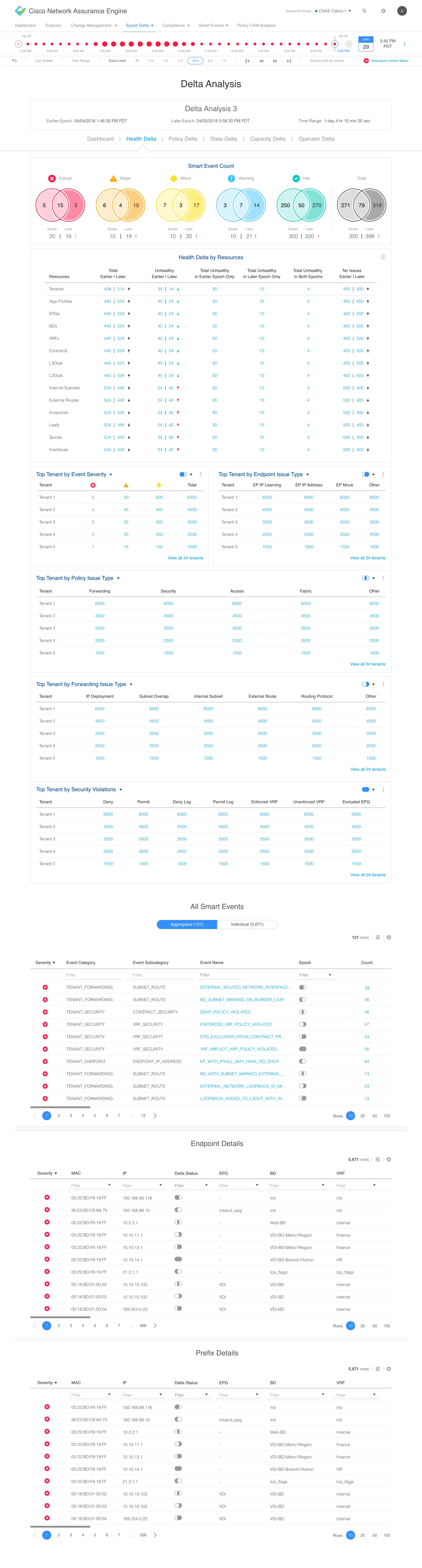Open the Smart Events menu

pos(213,26)
